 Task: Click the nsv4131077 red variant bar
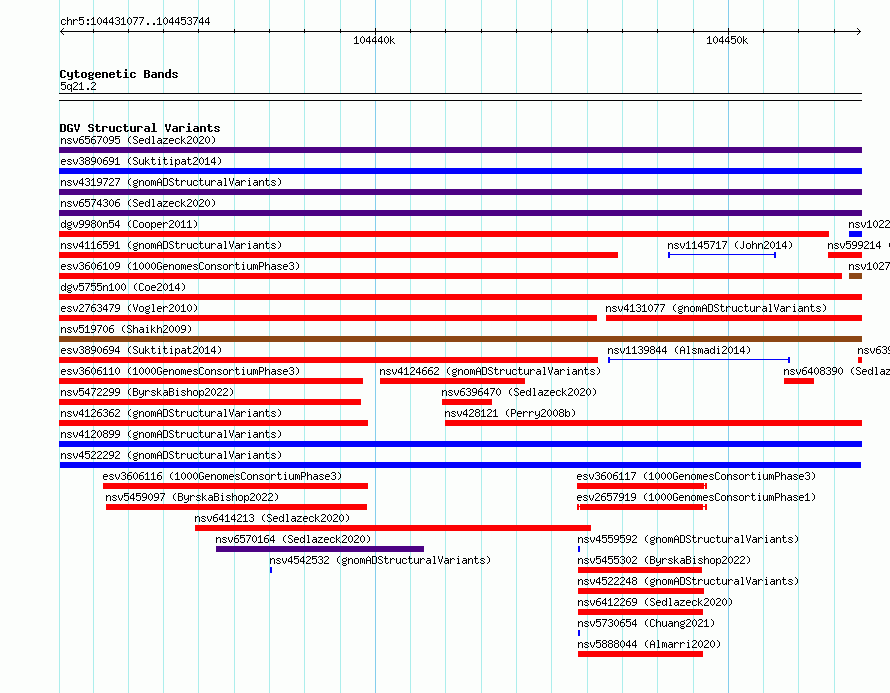(734, 318)
